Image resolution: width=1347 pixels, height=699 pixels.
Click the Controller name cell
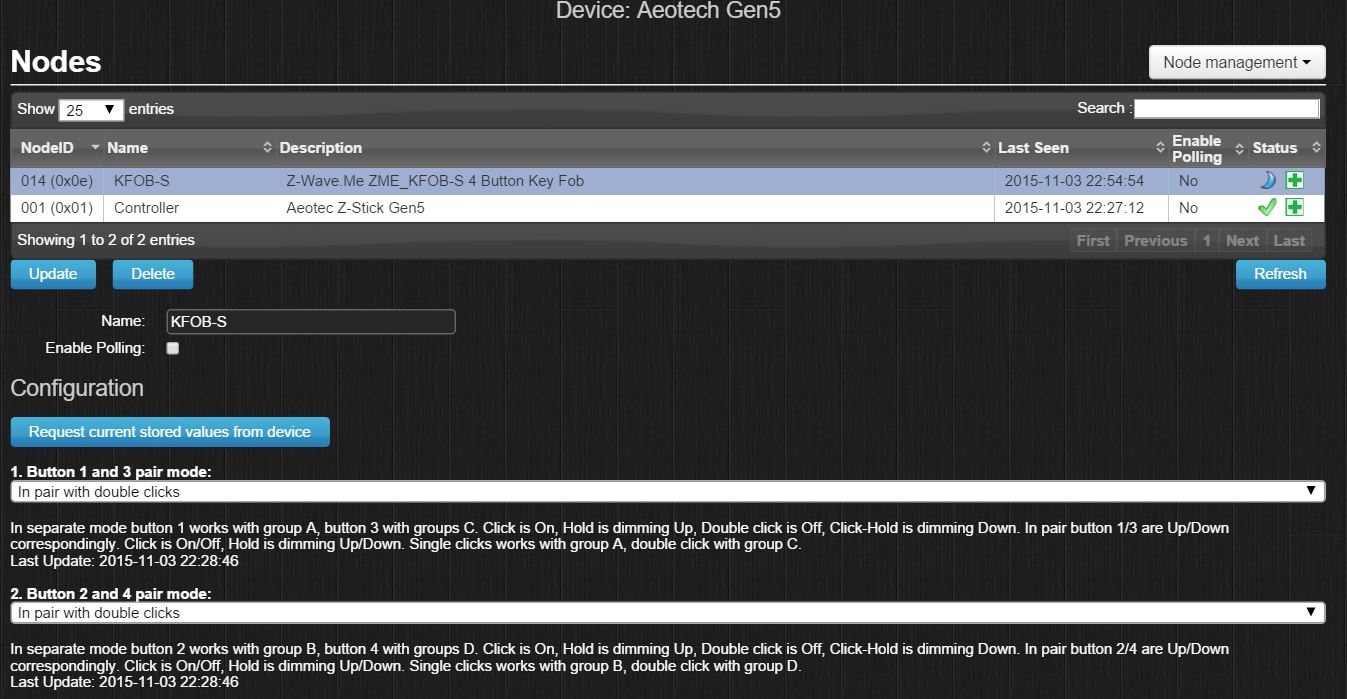[189, 208]
